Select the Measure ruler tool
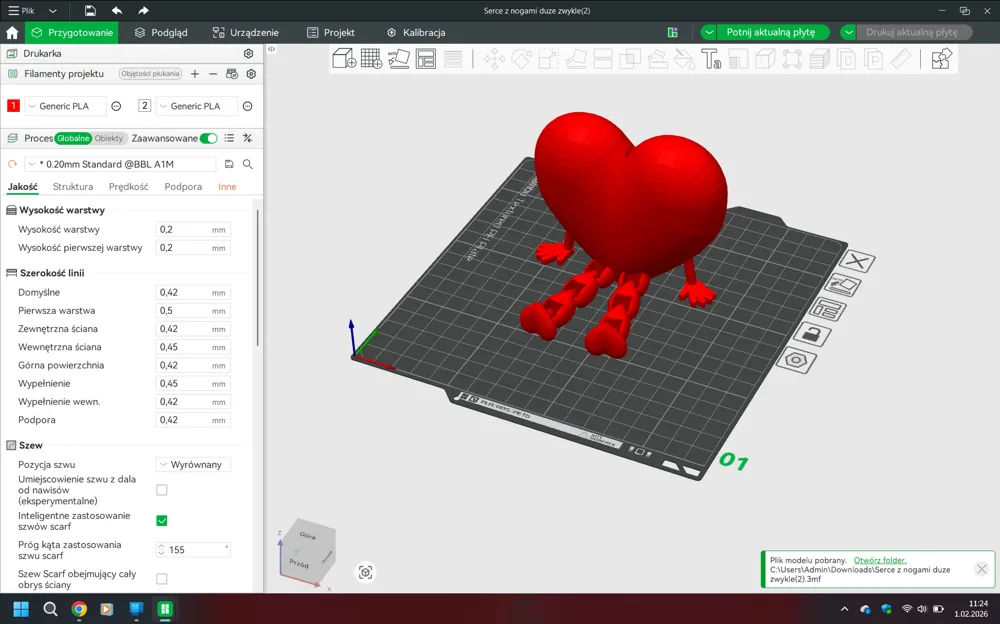This screenshot has width=1000, height=624. [x=901, y=59]
